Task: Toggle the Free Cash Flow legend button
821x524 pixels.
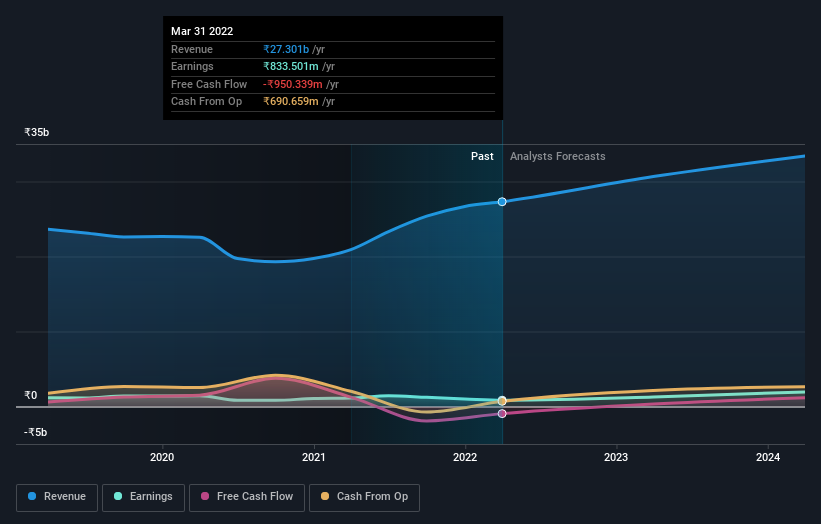Action: click(x=247, y=497)
